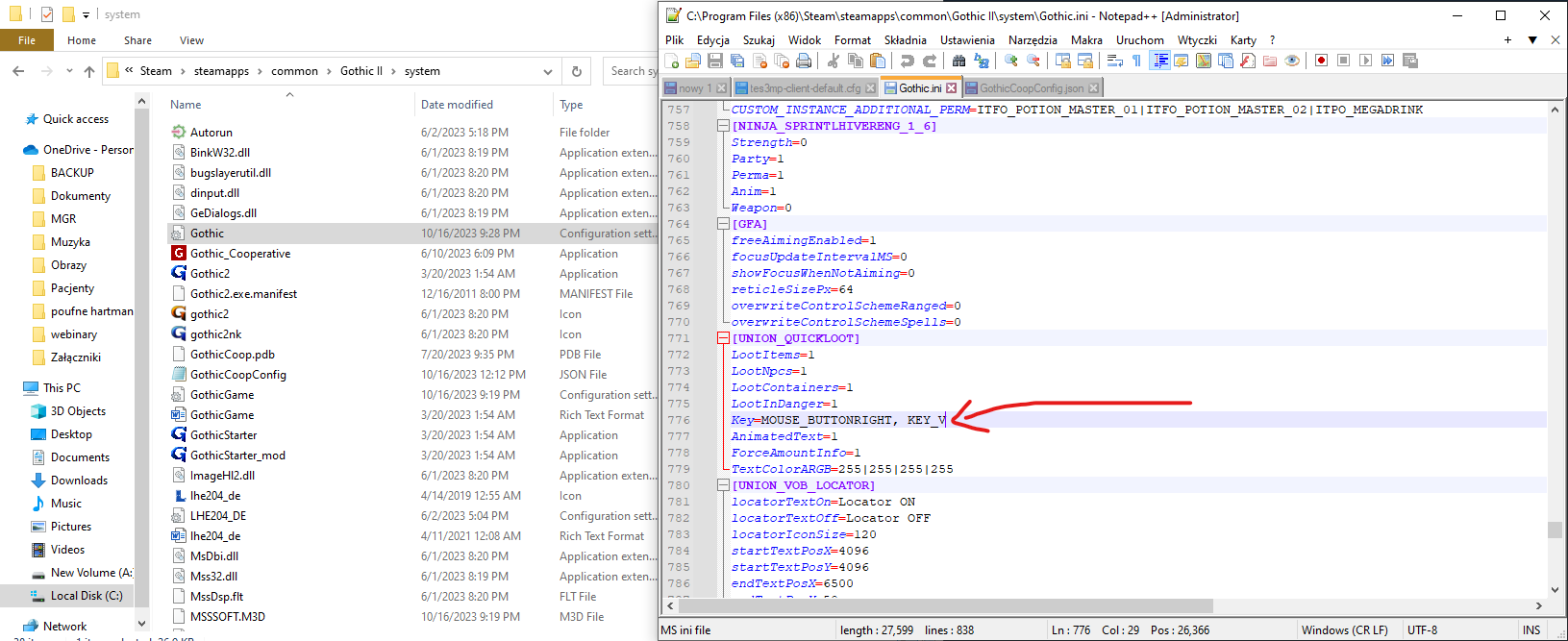Viewport: 1568px width, 641px height.
Task: Toggle synchronized vertical scrolling icon
Action: click(x=1062, y=61)
